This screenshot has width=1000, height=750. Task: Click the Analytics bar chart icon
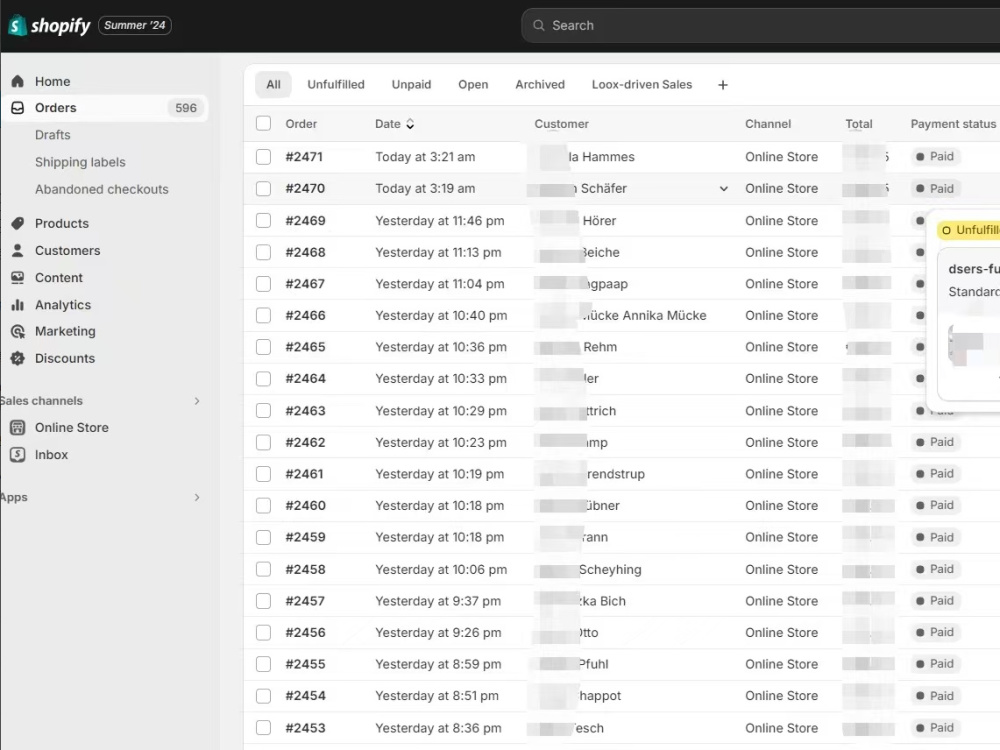[18, 305]
